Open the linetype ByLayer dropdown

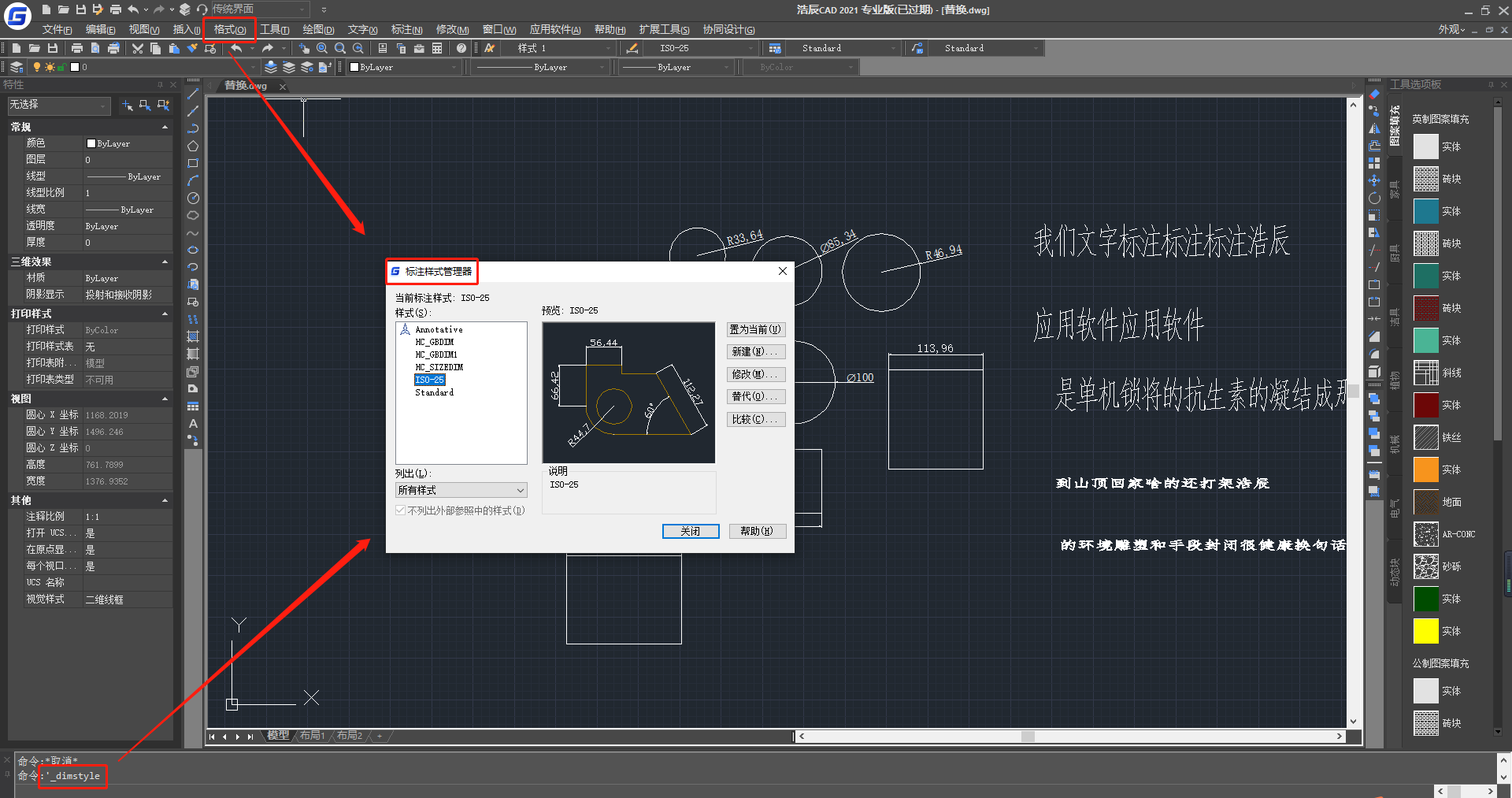pyautogui.click(x=603, y=67)
